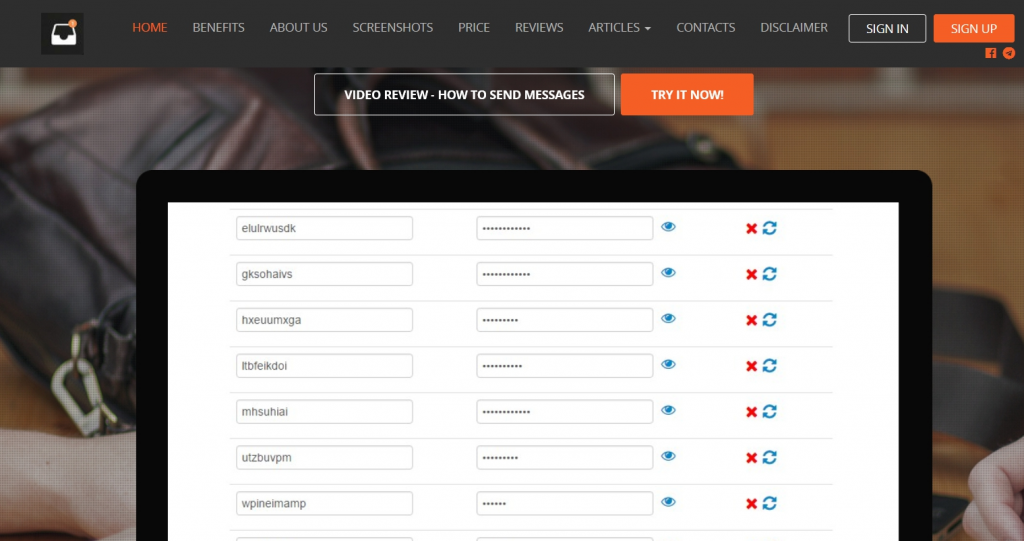Click the password field for wpineimamp
The height and width of the screenshot is (541, 1024).
coord(565,502)
